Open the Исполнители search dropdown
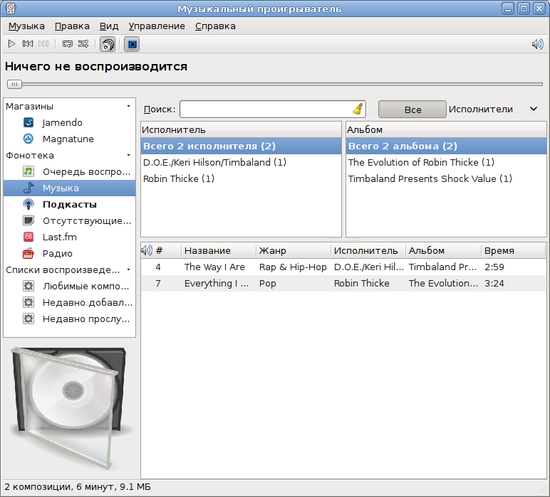 pyautogui.click(x=493, y=109)
